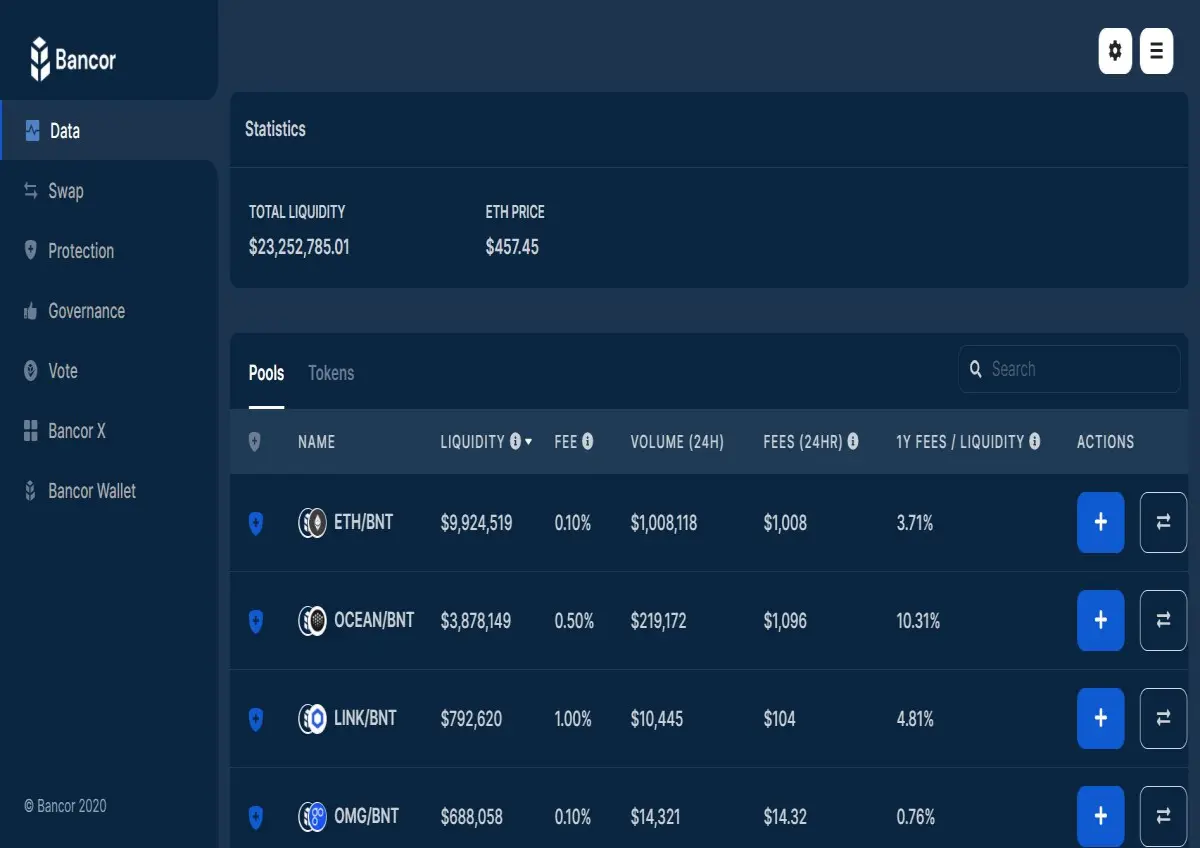Click the 1.00% fee value
Screen dimensions: 1200x848
point(573,719)
